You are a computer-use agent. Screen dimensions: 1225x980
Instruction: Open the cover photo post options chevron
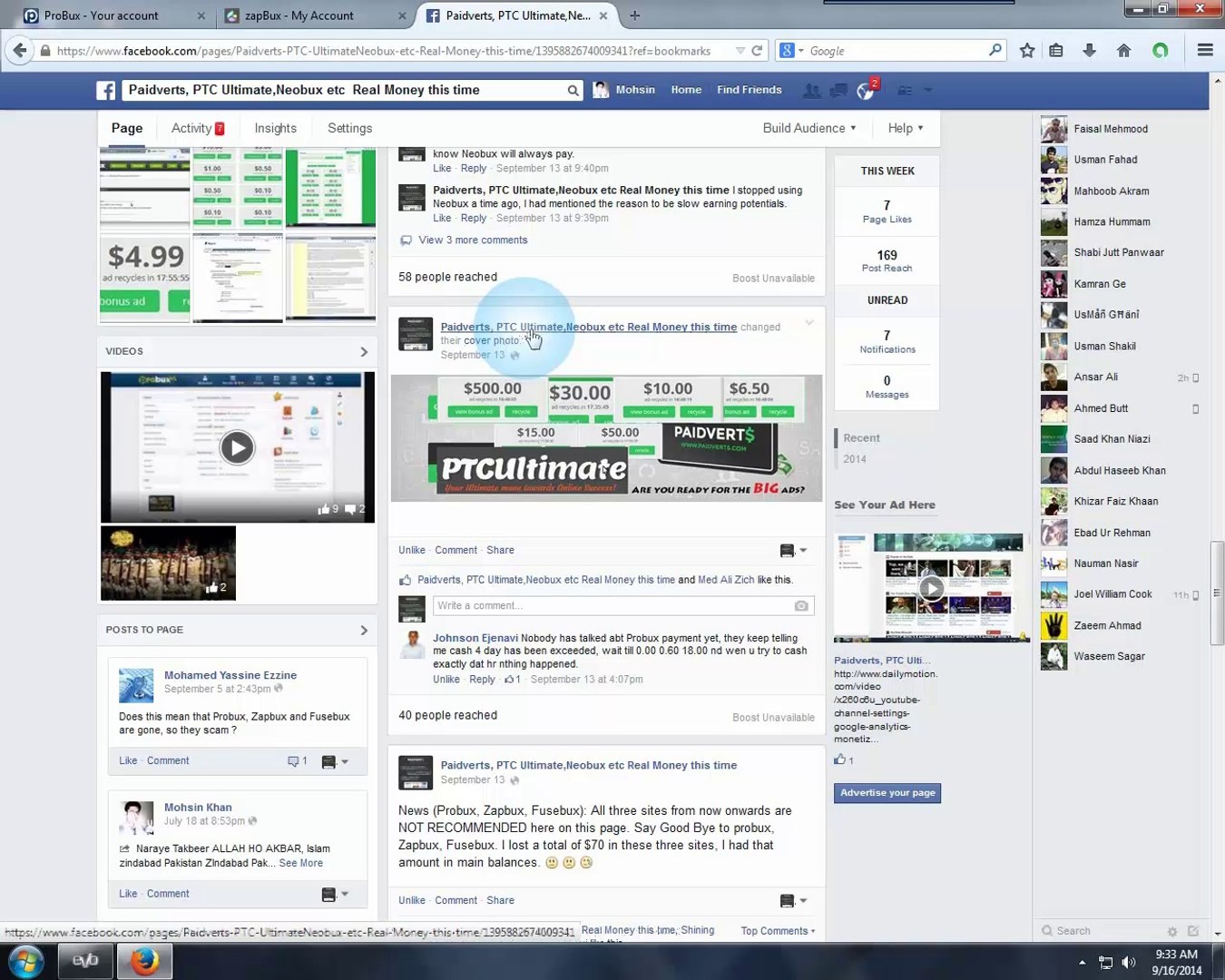pyautogui.click(x=809, y=323)
